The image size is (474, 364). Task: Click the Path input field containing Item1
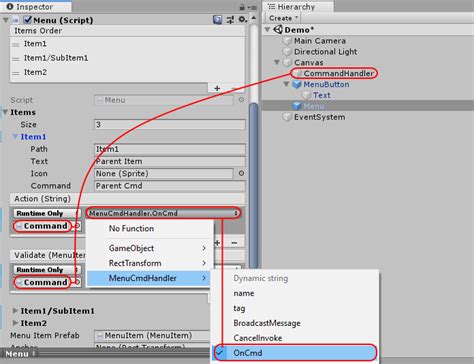tap(170, 149)
